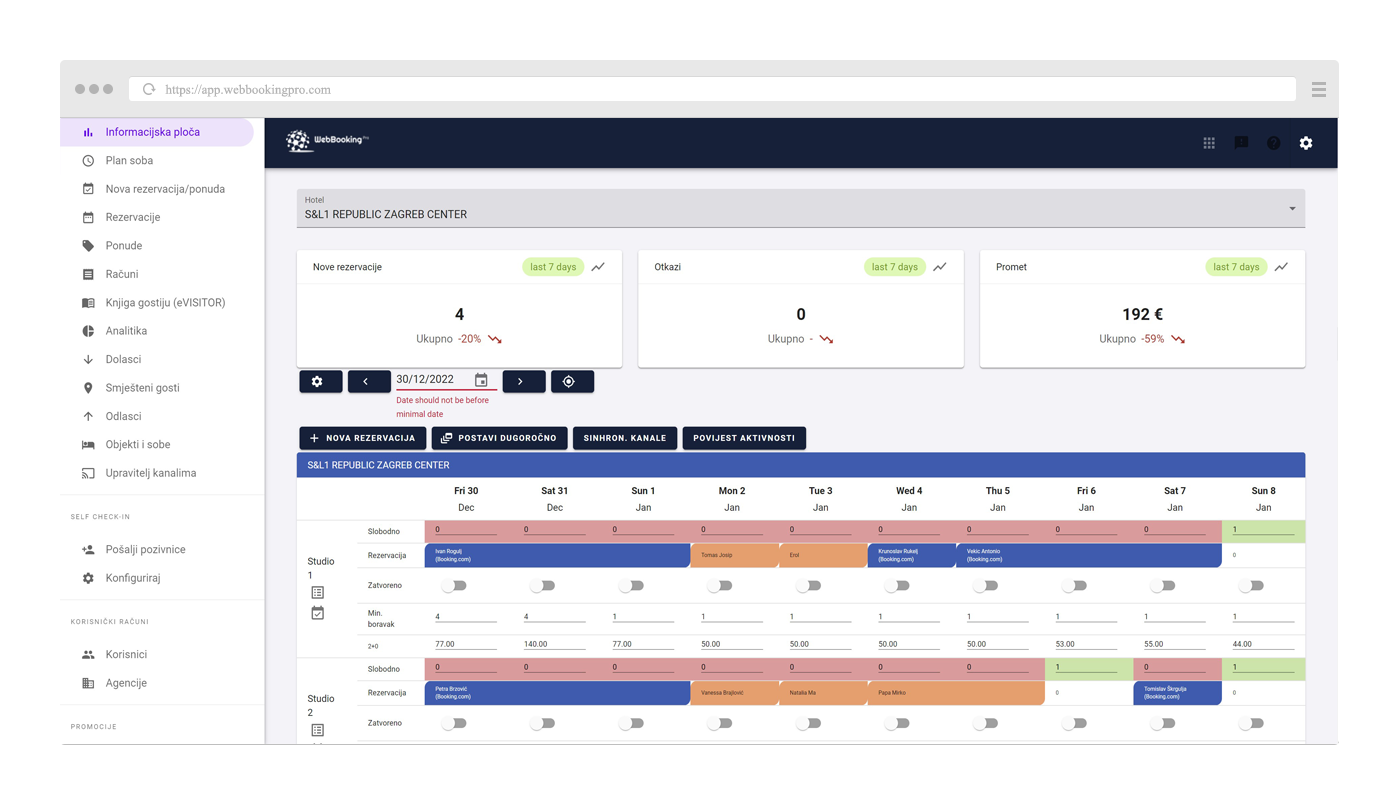Open the chat messages icon in header
Viewport: 1400px width, 800px height.
(1241, 143)
